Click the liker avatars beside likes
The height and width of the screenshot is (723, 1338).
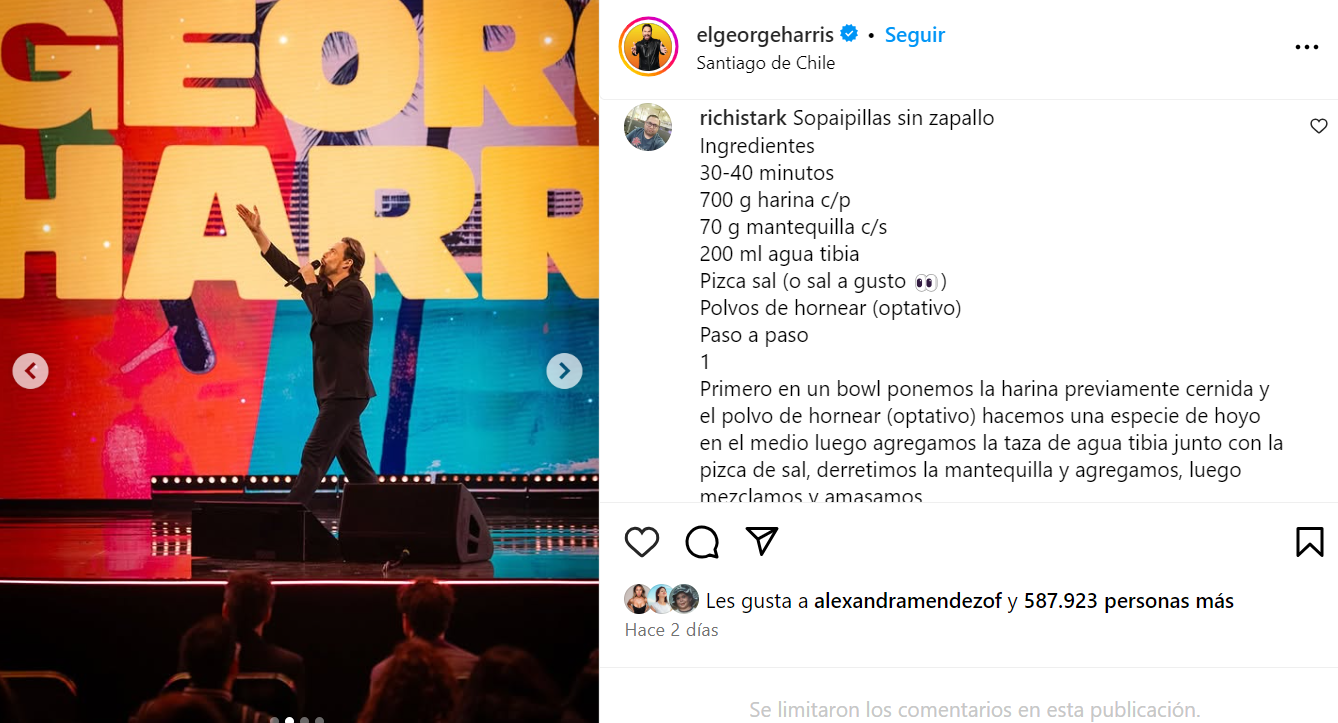coord(662,599)
